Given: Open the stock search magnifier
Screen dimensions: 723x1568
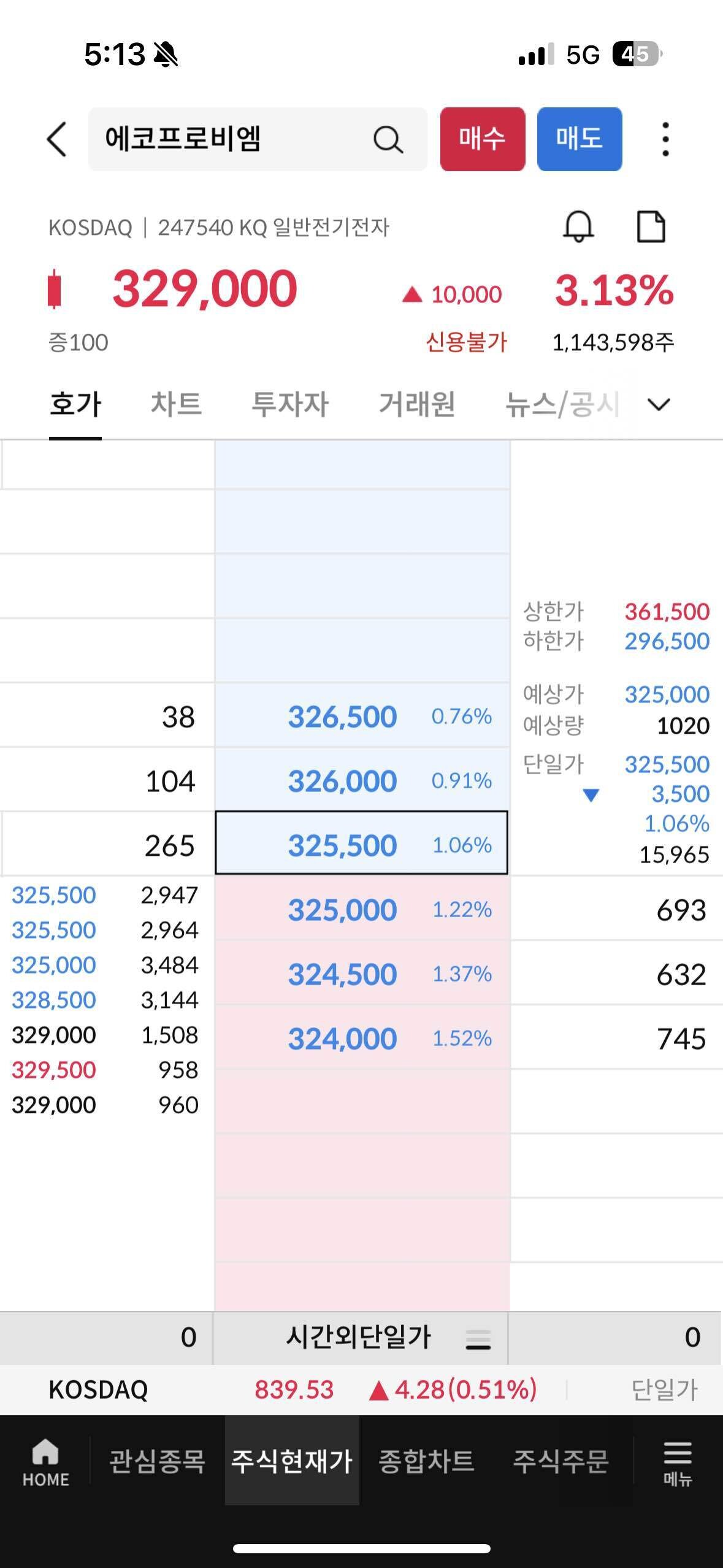Looking at the screenshot, I should point(388,139).
